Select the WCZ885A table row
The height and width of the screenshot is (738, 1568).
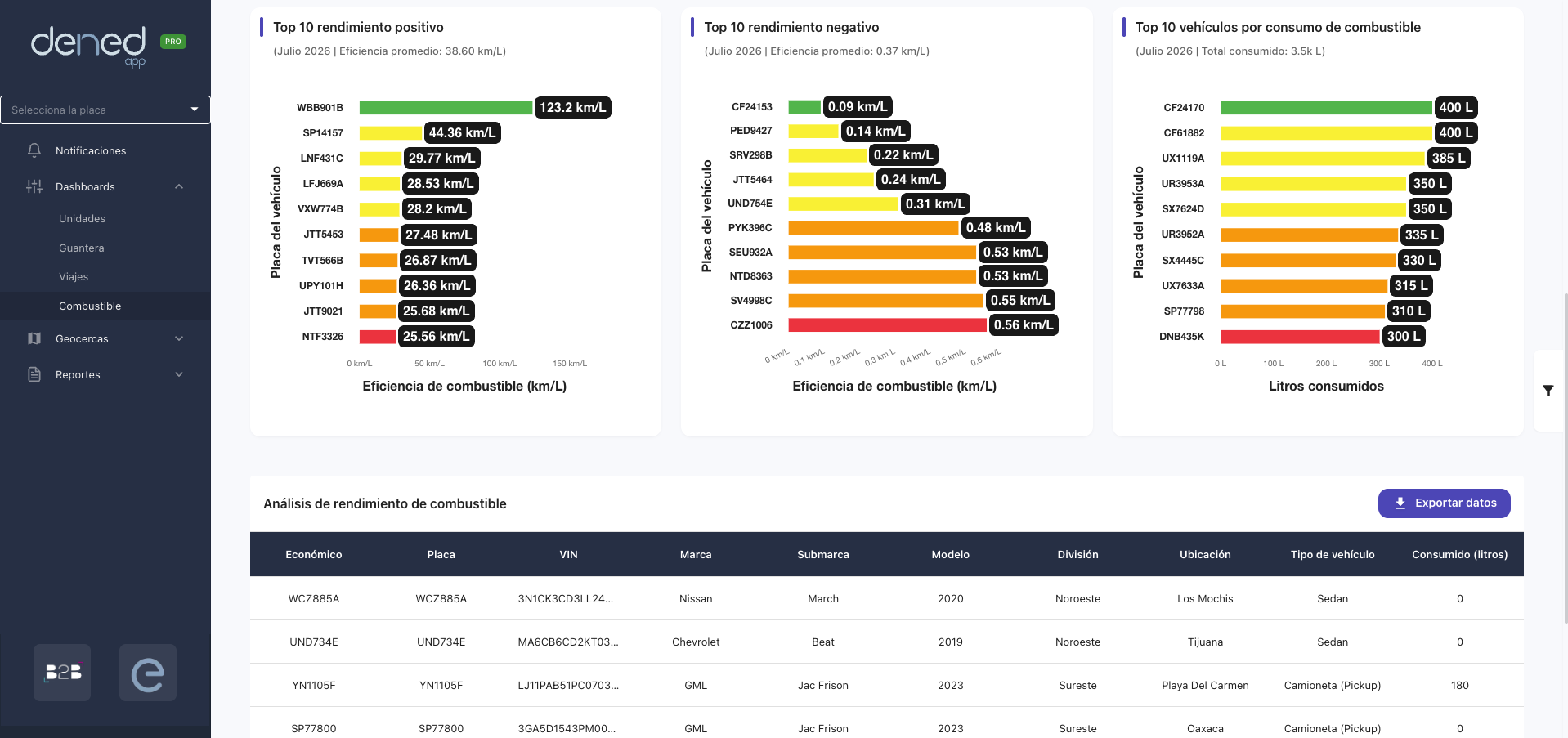(x=886, y=598)
